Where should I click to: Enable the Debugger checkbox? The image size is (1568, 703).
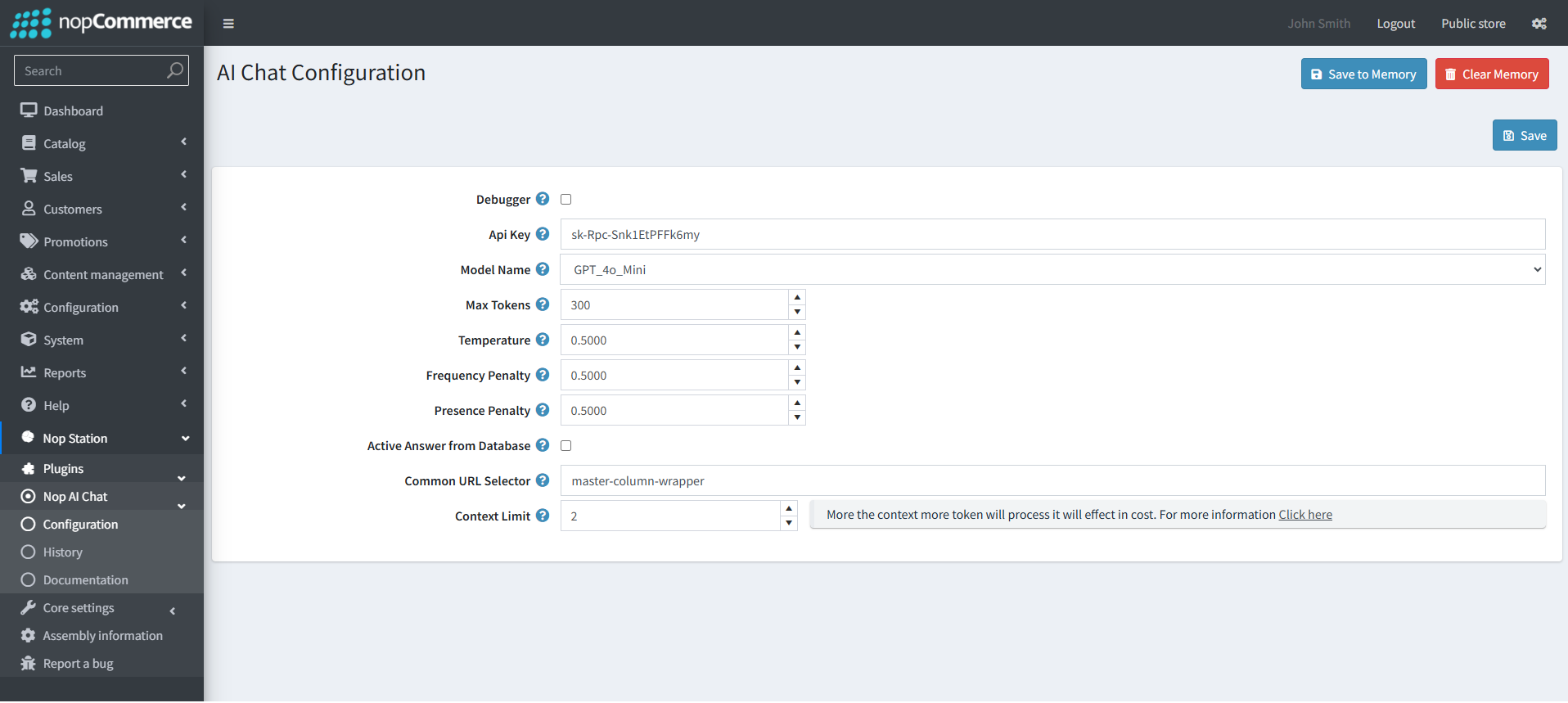(x=565, y=199)
